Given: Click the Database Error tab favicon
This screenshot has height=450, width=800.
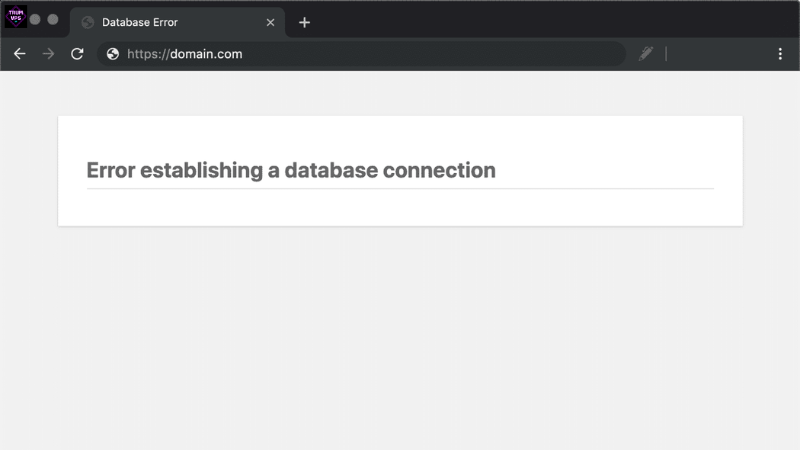Looking at the screenshot, I should [x=88, y=22].
